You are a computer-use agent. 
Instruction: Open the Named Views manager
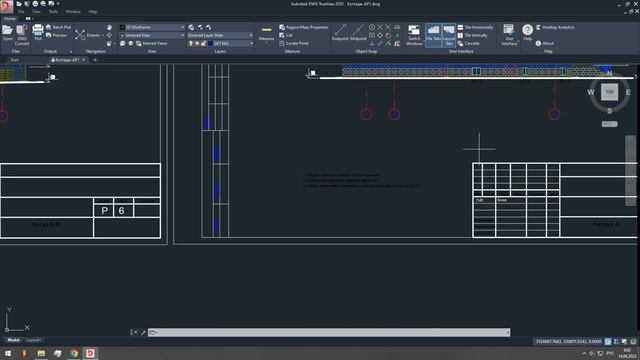click(151, 43)
